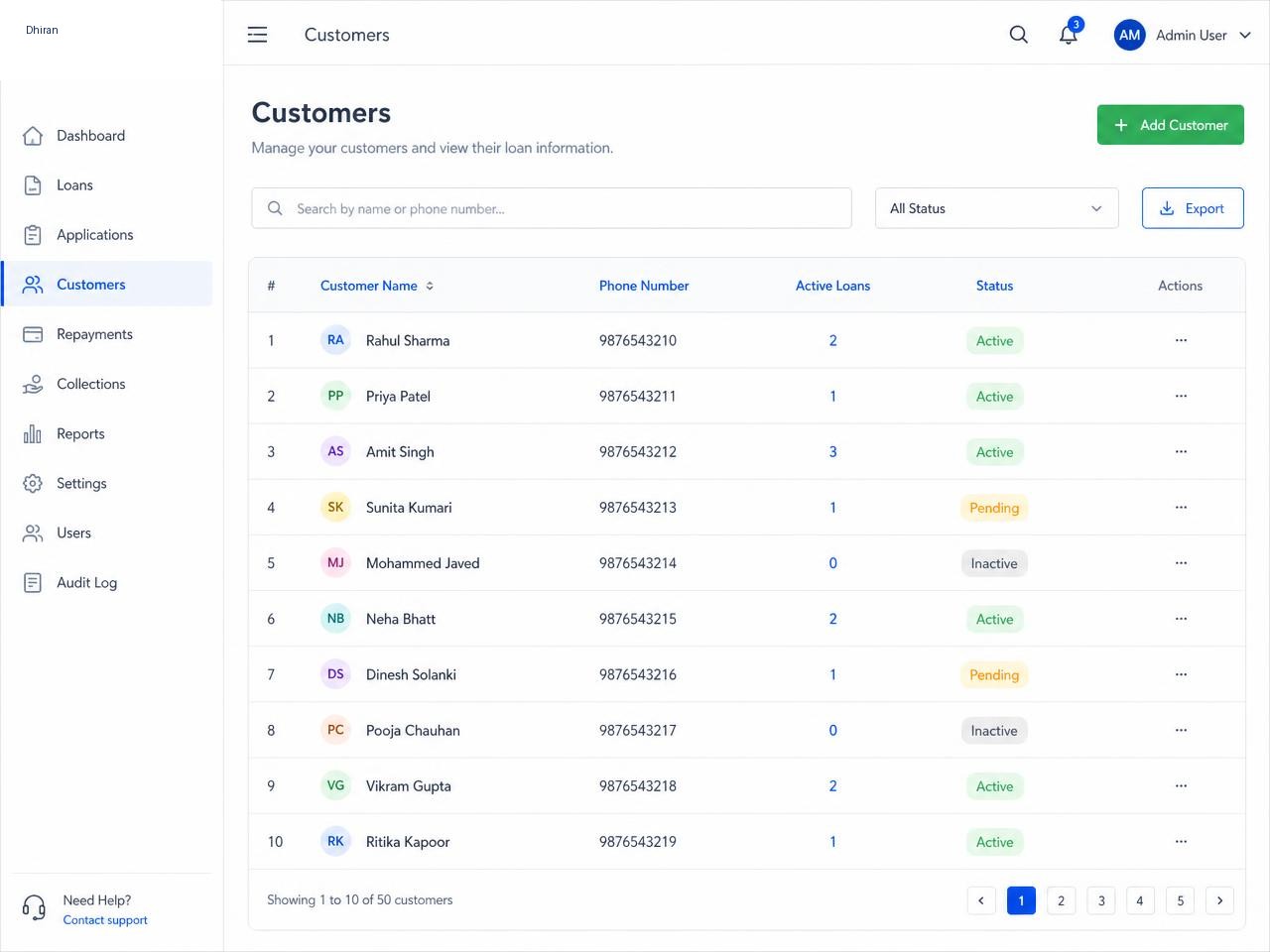The height and width of the screenshot is (952, 1270).
Task: Click the Dashboard home icon
Action: coord(33,136)
